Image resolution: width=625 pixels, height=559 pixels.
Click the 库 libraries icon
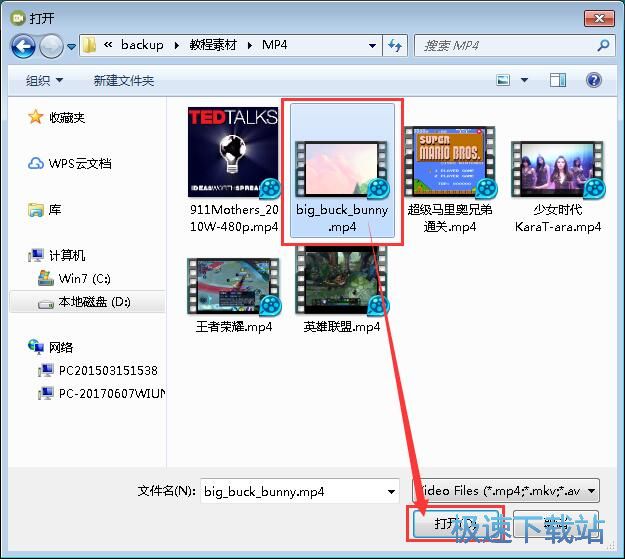(x=35, y=209)
